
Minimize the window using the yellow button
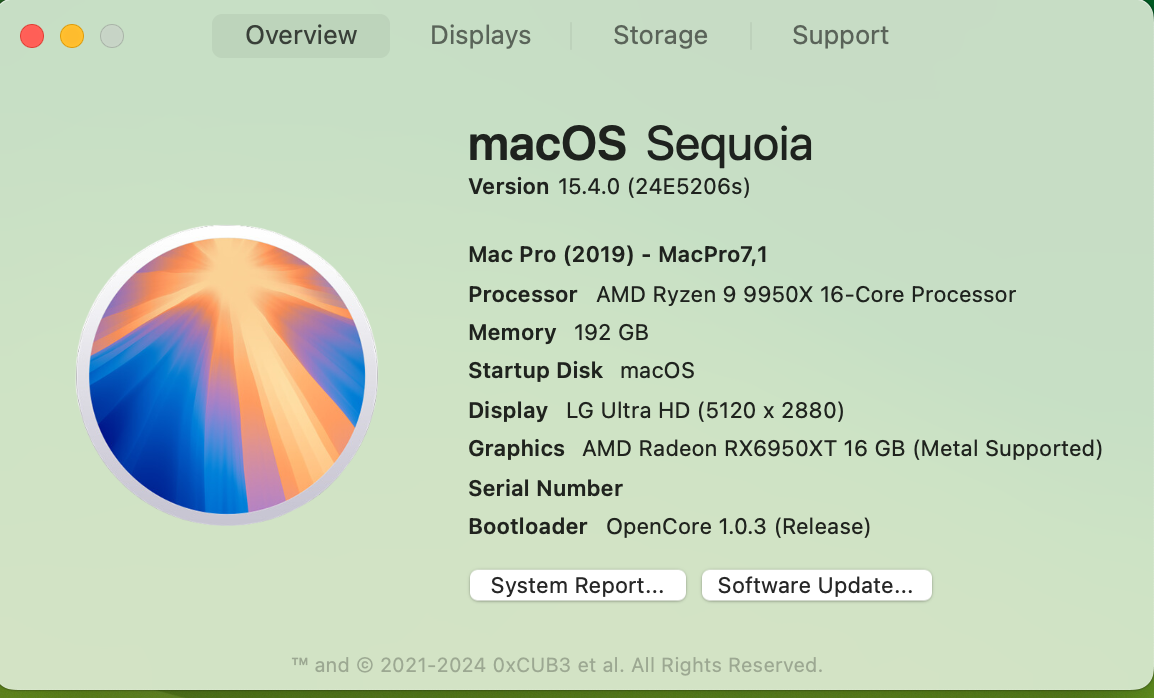[x=72, y=37]
